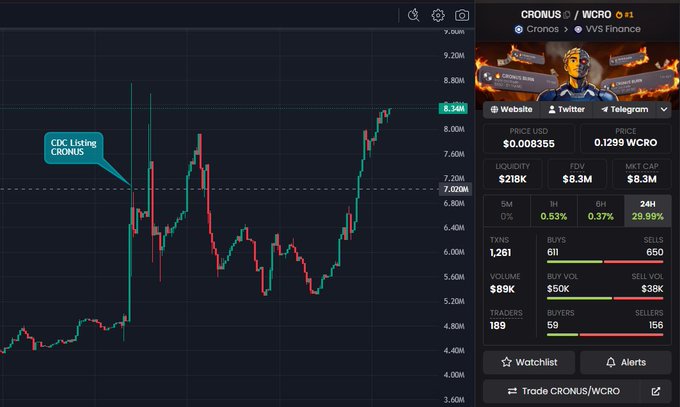Open the Twitter link button
Viewport: 680px width, 407px height.
point(566,109)
